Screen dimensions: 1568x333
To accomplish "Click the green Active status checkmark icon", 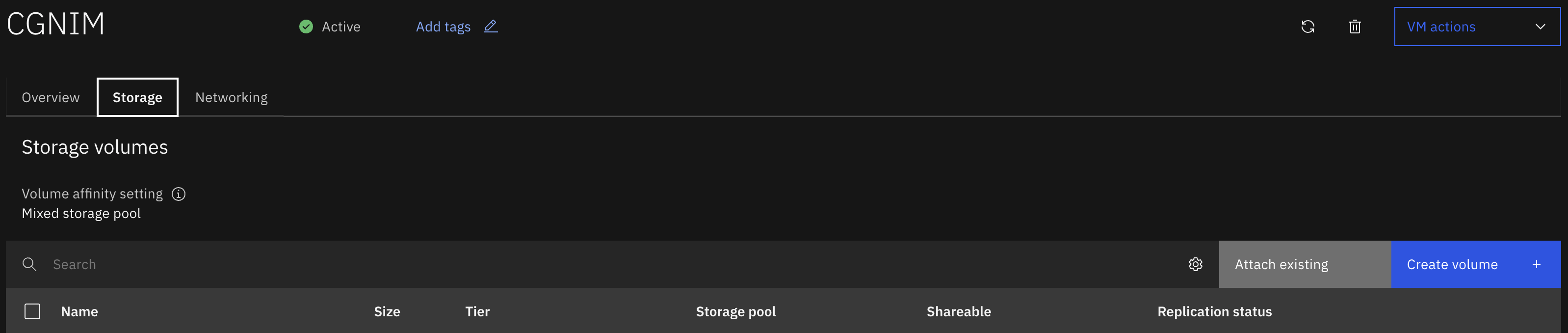I will pos(306,27).
